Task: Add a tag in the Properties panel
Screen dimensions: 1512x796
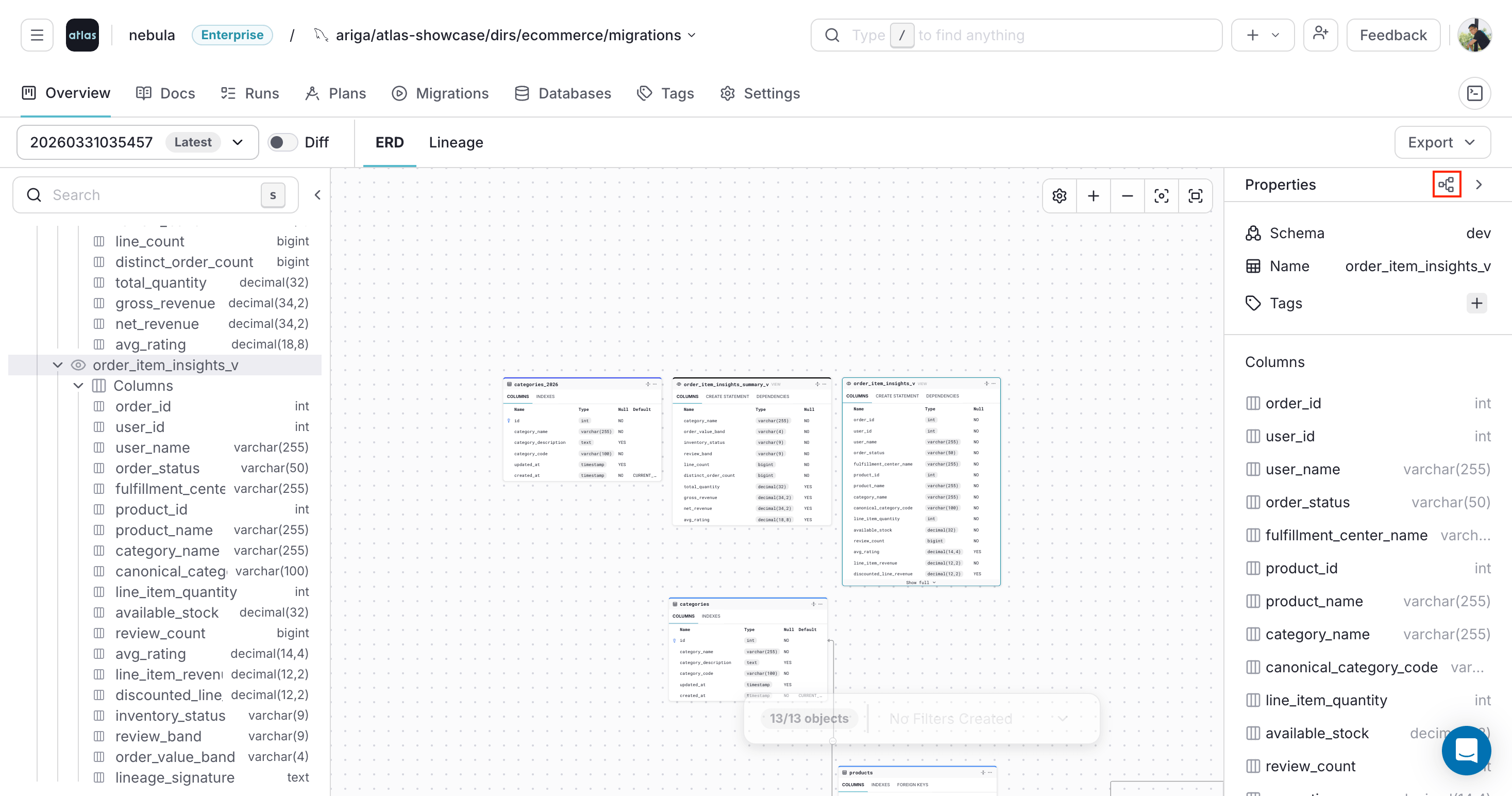Action: [1477, 303]
